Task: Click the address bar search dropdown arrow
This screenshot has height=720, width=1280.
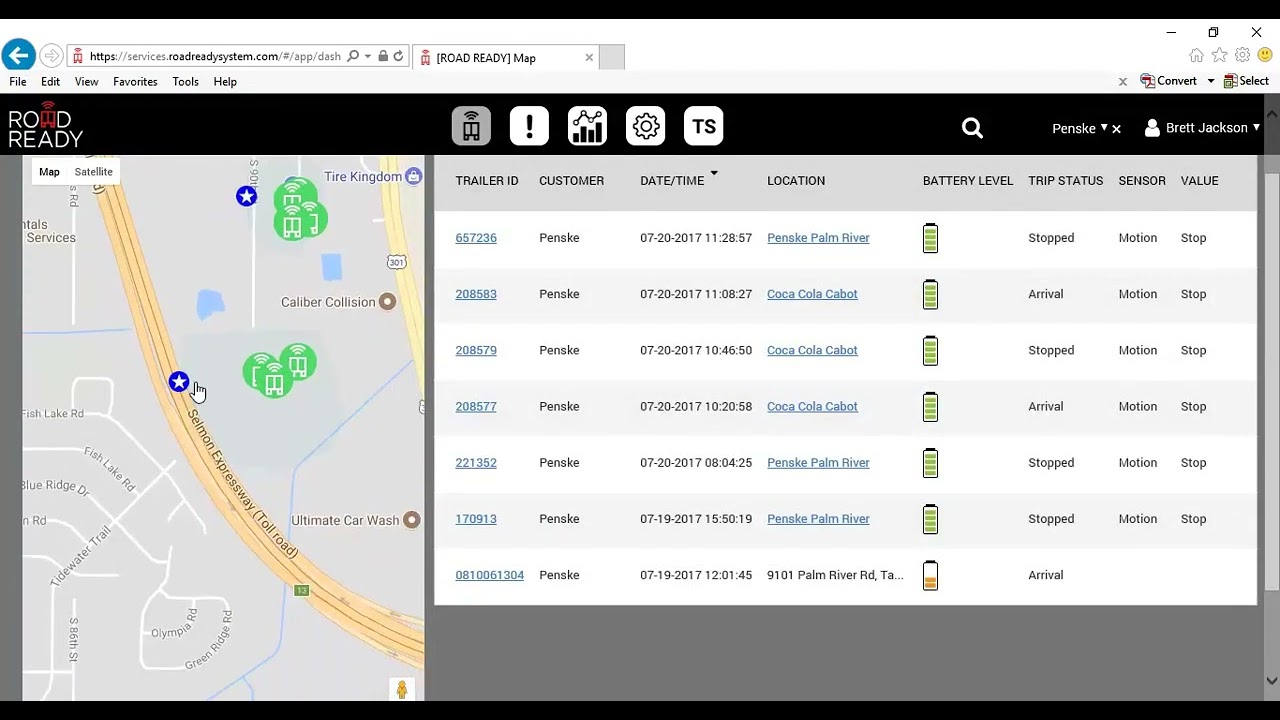Action: coord(368,57)
